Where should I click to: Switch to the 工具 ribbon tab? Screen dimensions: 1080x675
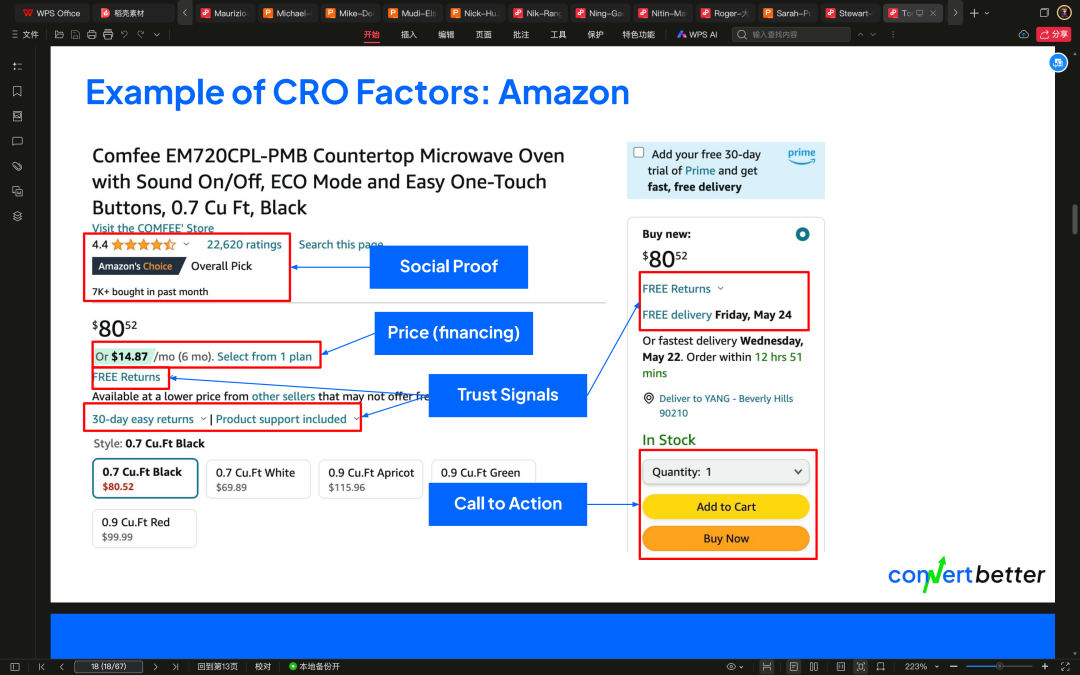pyautogui.click(x=558, y=34)
